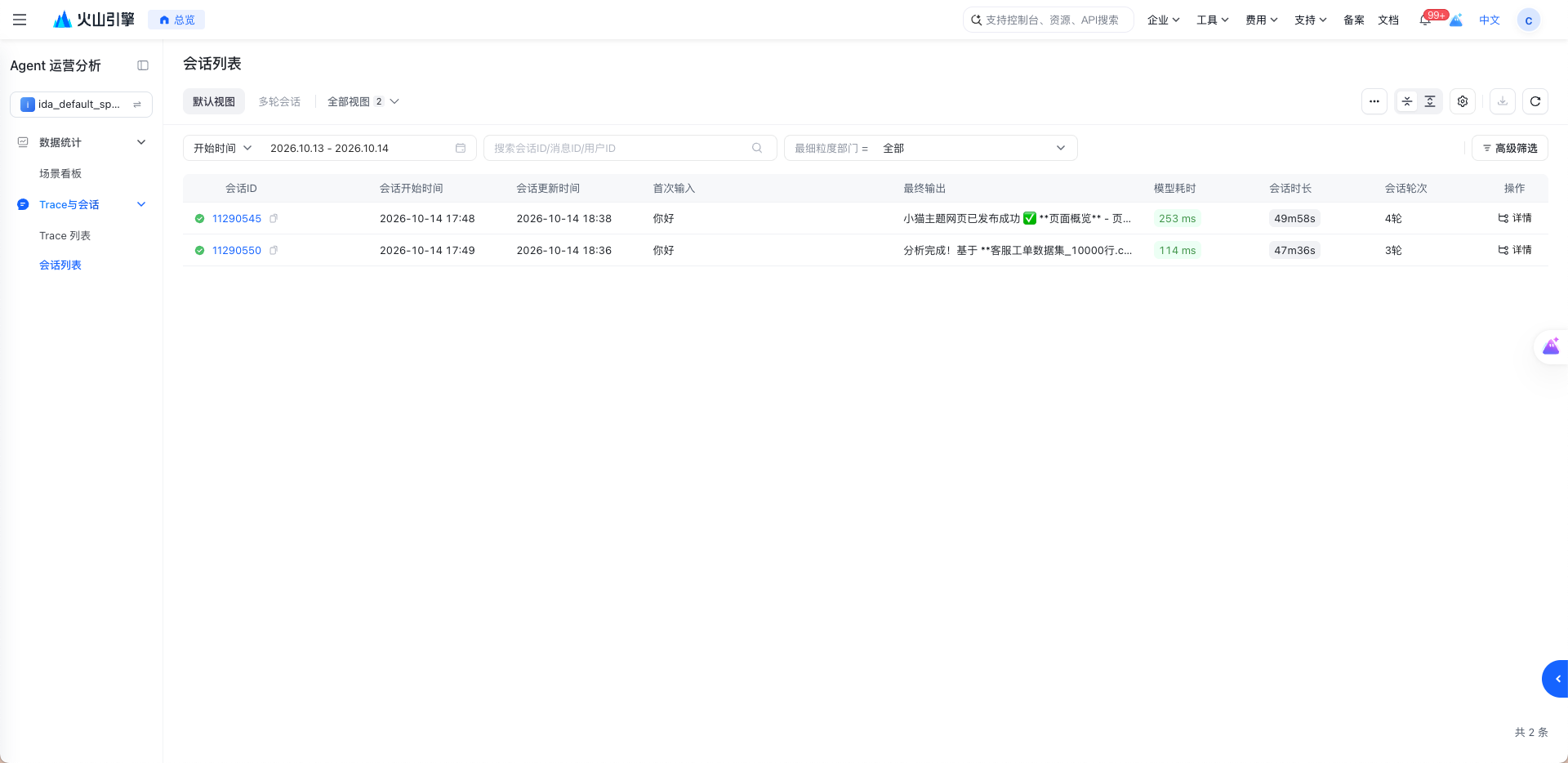Select expanded row density icon
The width and height of the screenshot is (1568, 763).
point(1430,101)
